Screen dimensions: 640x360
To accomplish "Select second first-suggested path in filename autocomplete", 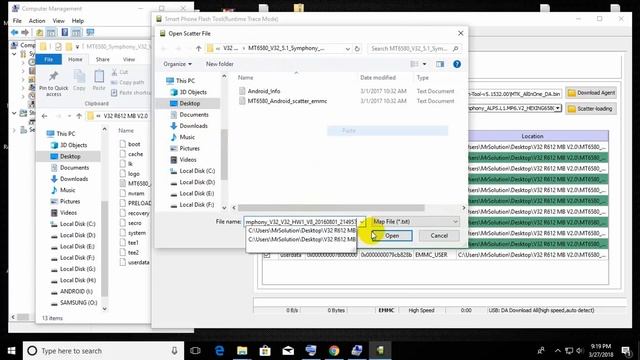I will coord(302,240).
